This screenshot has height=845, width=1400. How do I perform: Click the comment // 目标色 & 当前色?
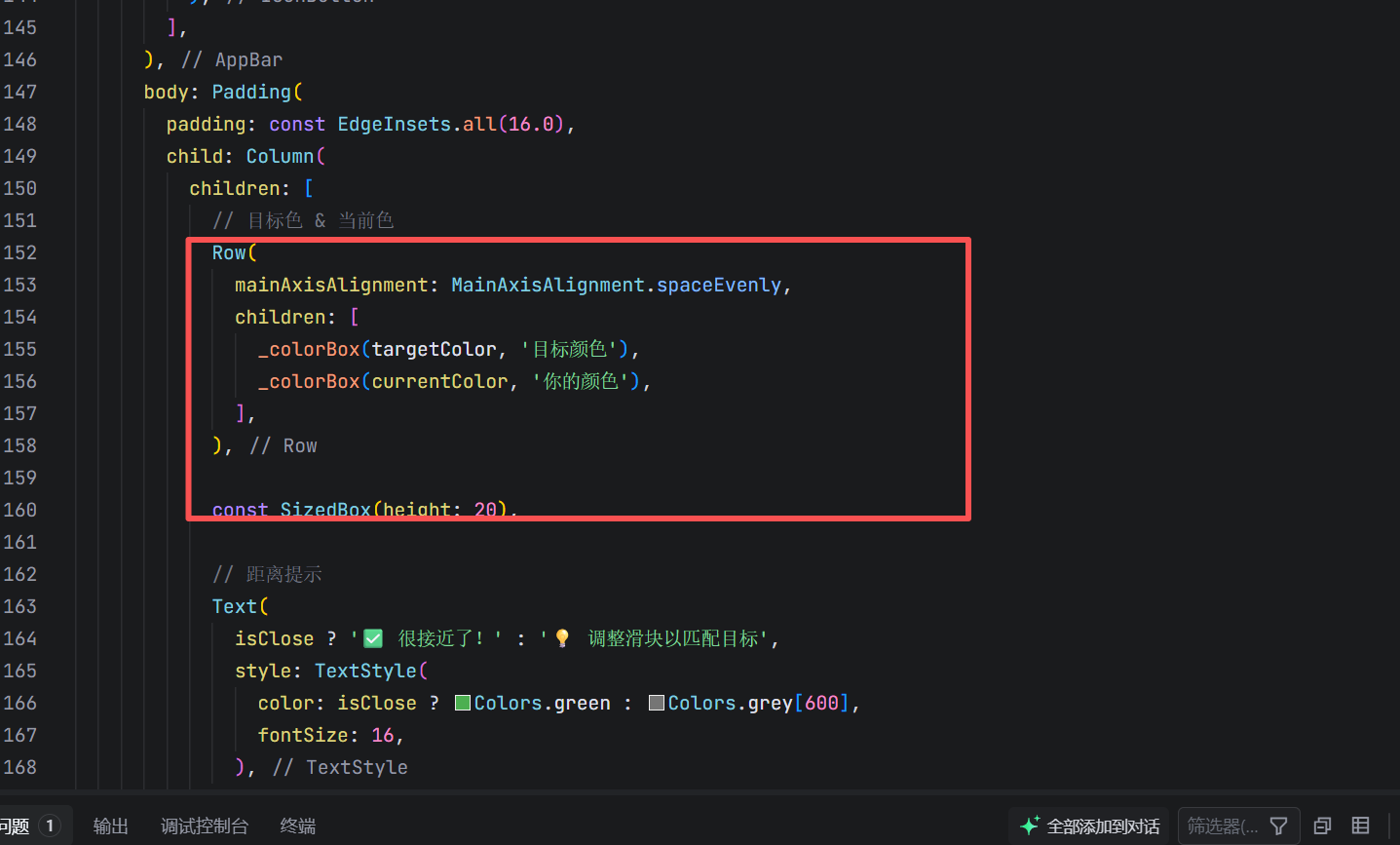(303, 220)
